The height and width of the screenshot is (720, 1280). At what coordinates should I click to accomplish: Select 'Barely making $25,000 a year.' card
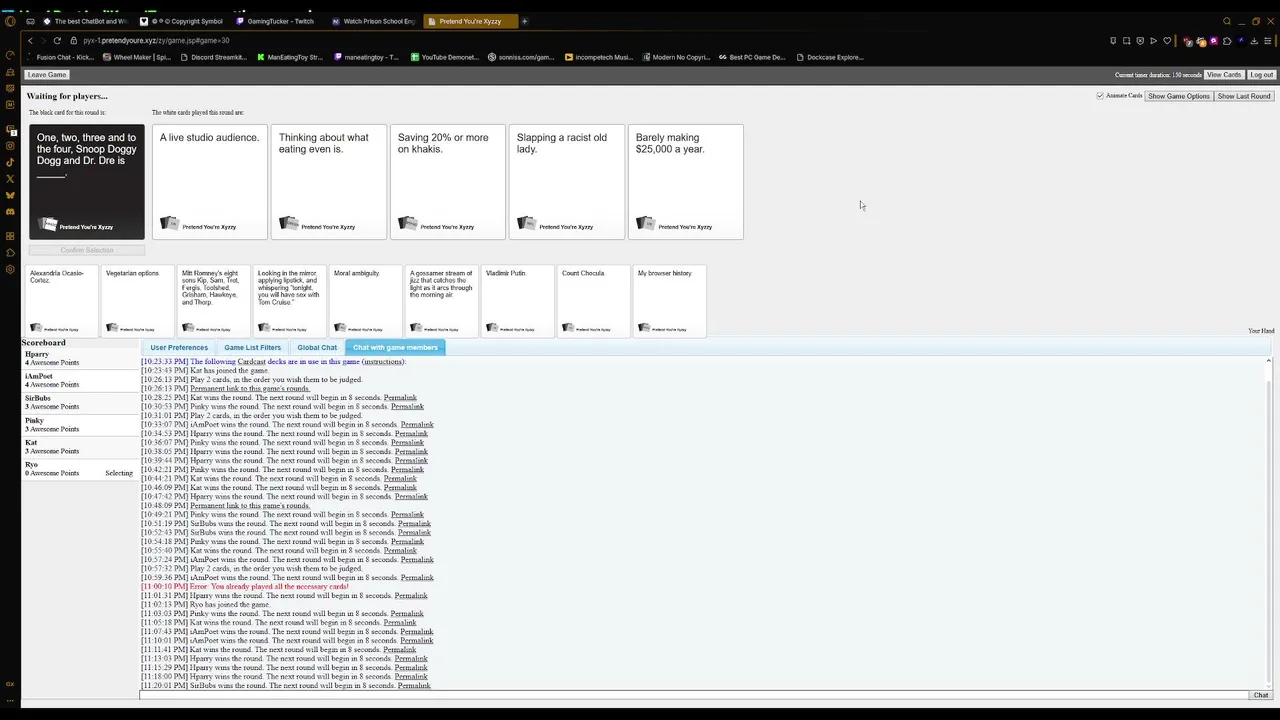point(685,182)
